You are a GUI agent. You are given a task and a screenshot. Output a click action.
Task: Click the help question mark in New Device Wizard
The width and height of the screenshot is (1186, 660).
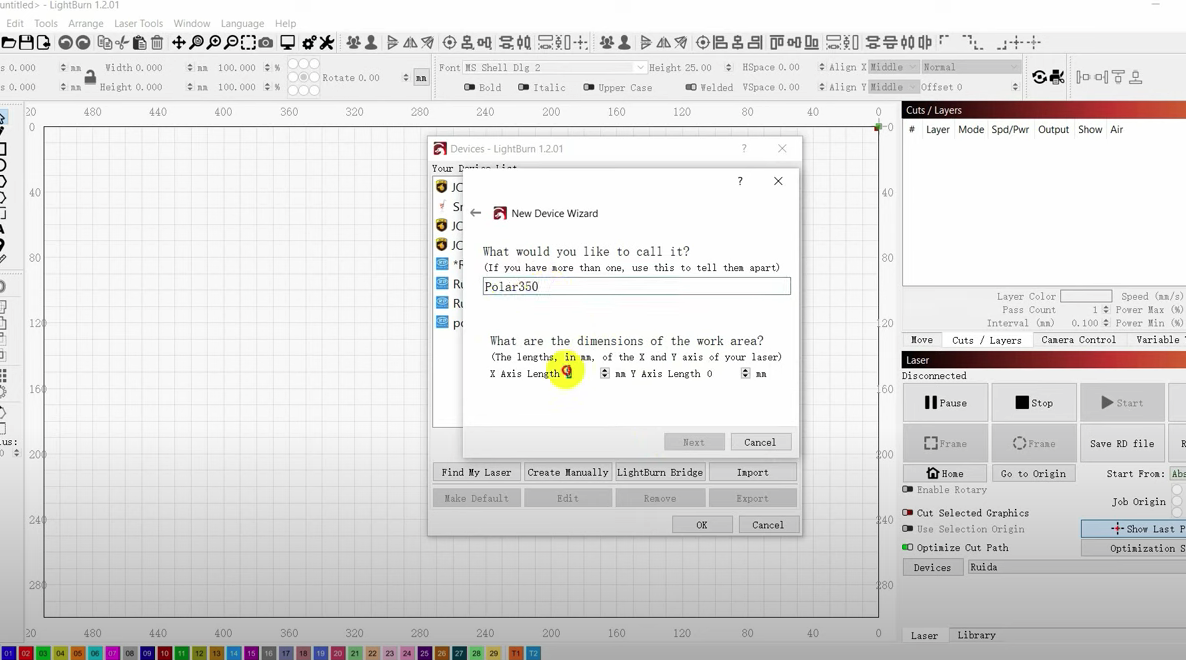tap(740, 181)
